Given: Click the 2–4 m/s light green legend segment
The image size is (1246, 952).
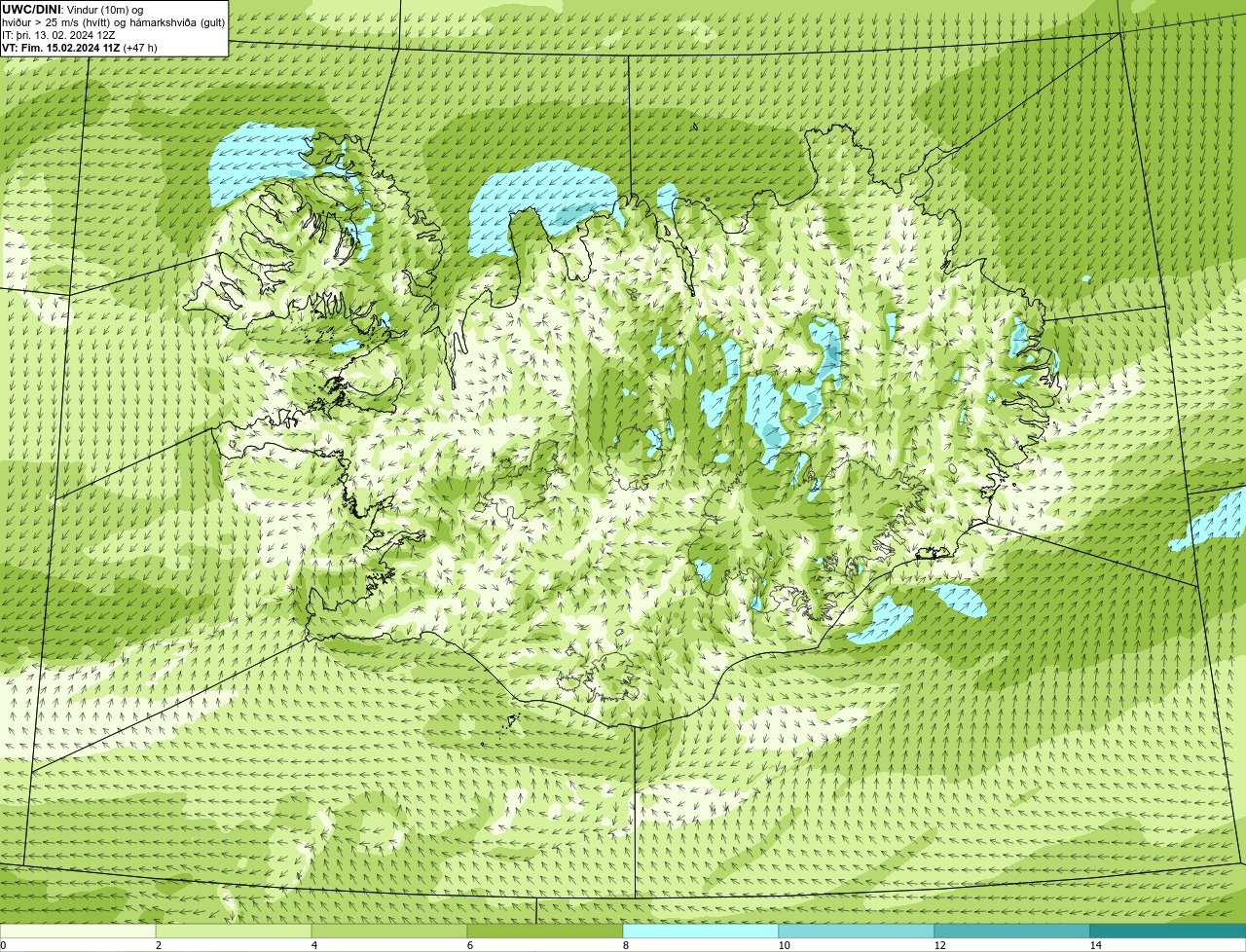Looking at the screenshot, I should (x=234, y=931).
